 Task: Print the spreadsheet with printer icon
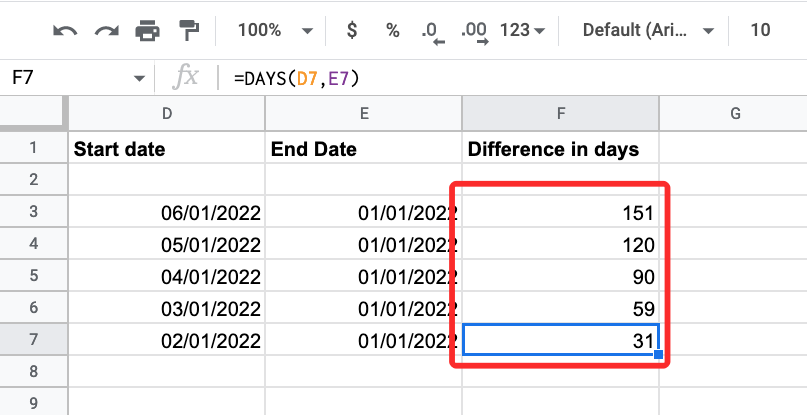(x=147, y=30)
